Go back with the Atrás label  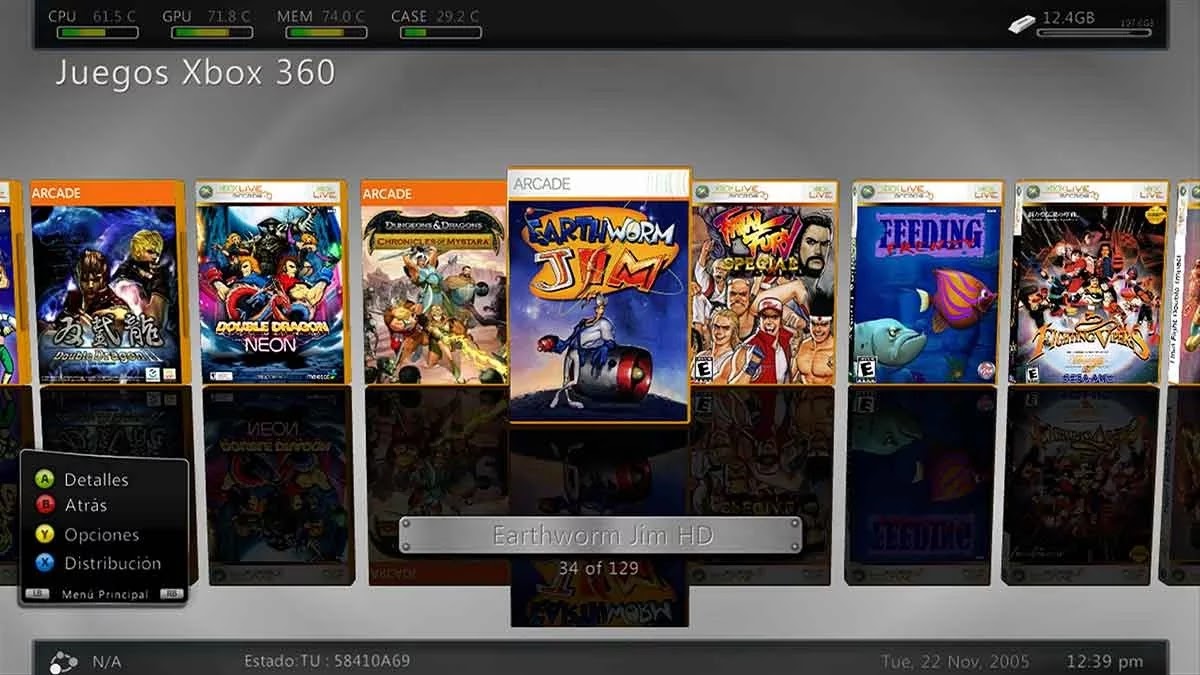85,506
